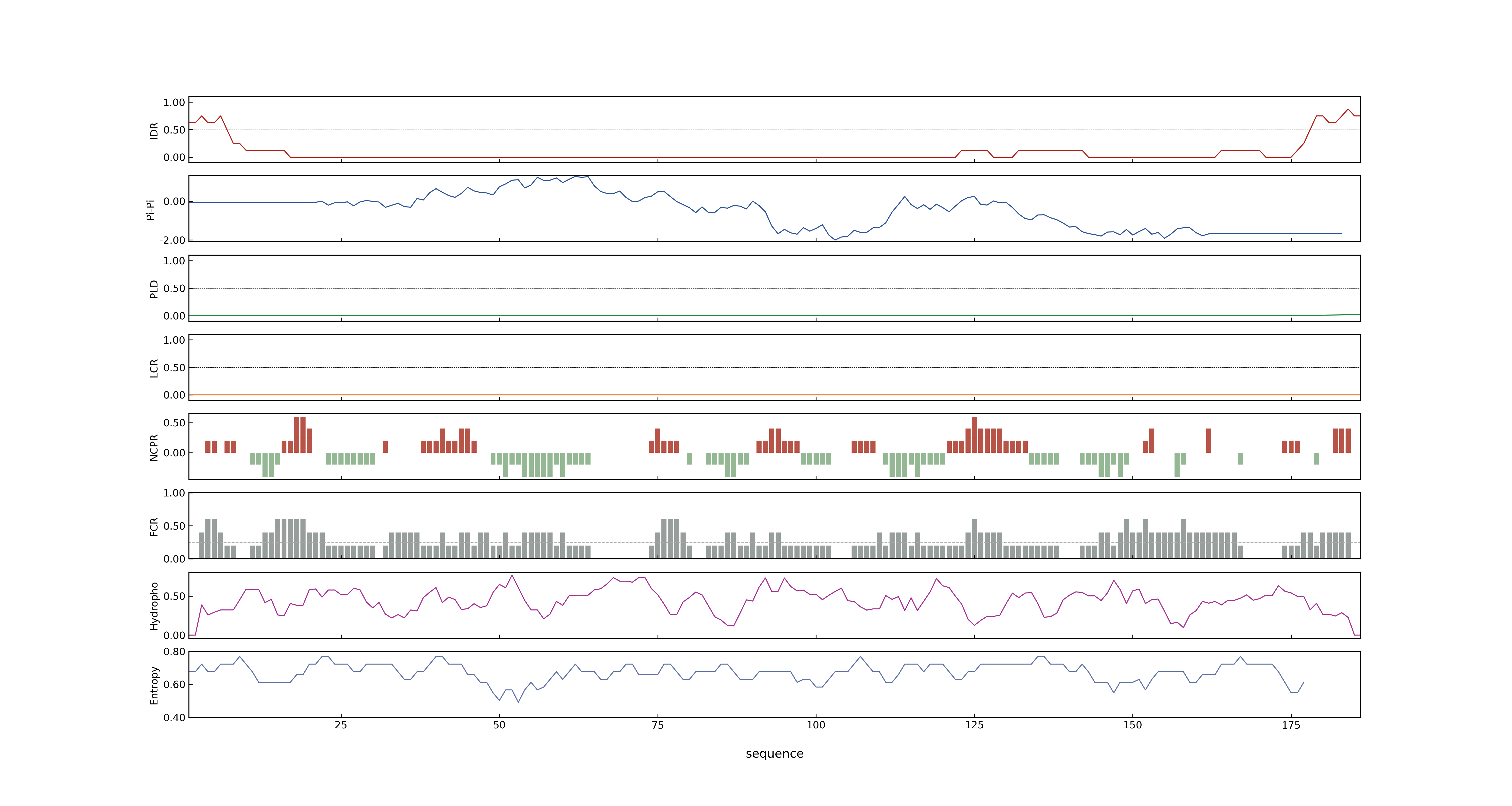This screenshot has width=1512, height=806.
Task: Click the 1.00 tick on FCR axis
Action: pos(174,493)
